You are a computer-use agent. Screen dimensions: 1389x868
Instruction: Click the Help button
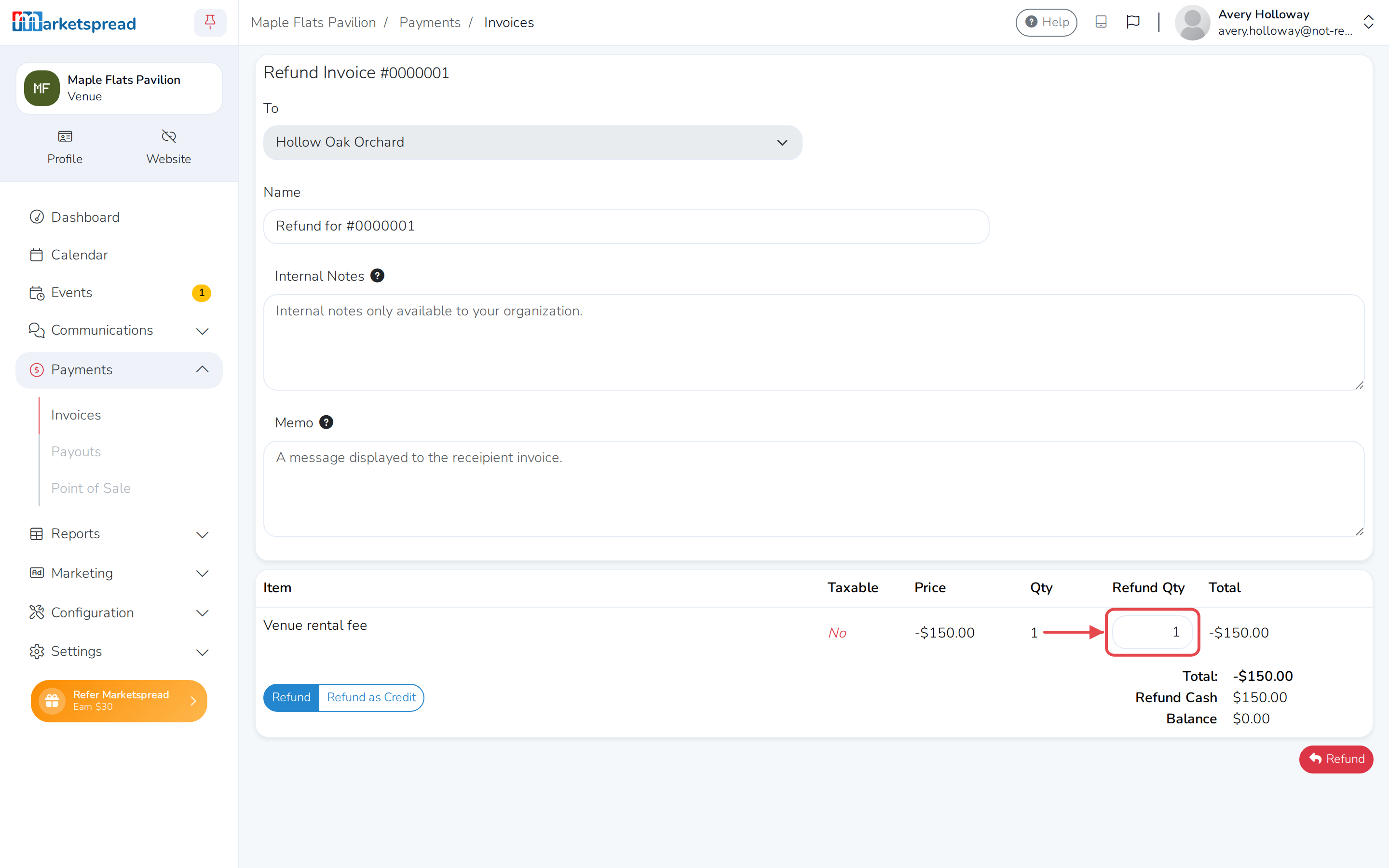(x=1047, y=22)
